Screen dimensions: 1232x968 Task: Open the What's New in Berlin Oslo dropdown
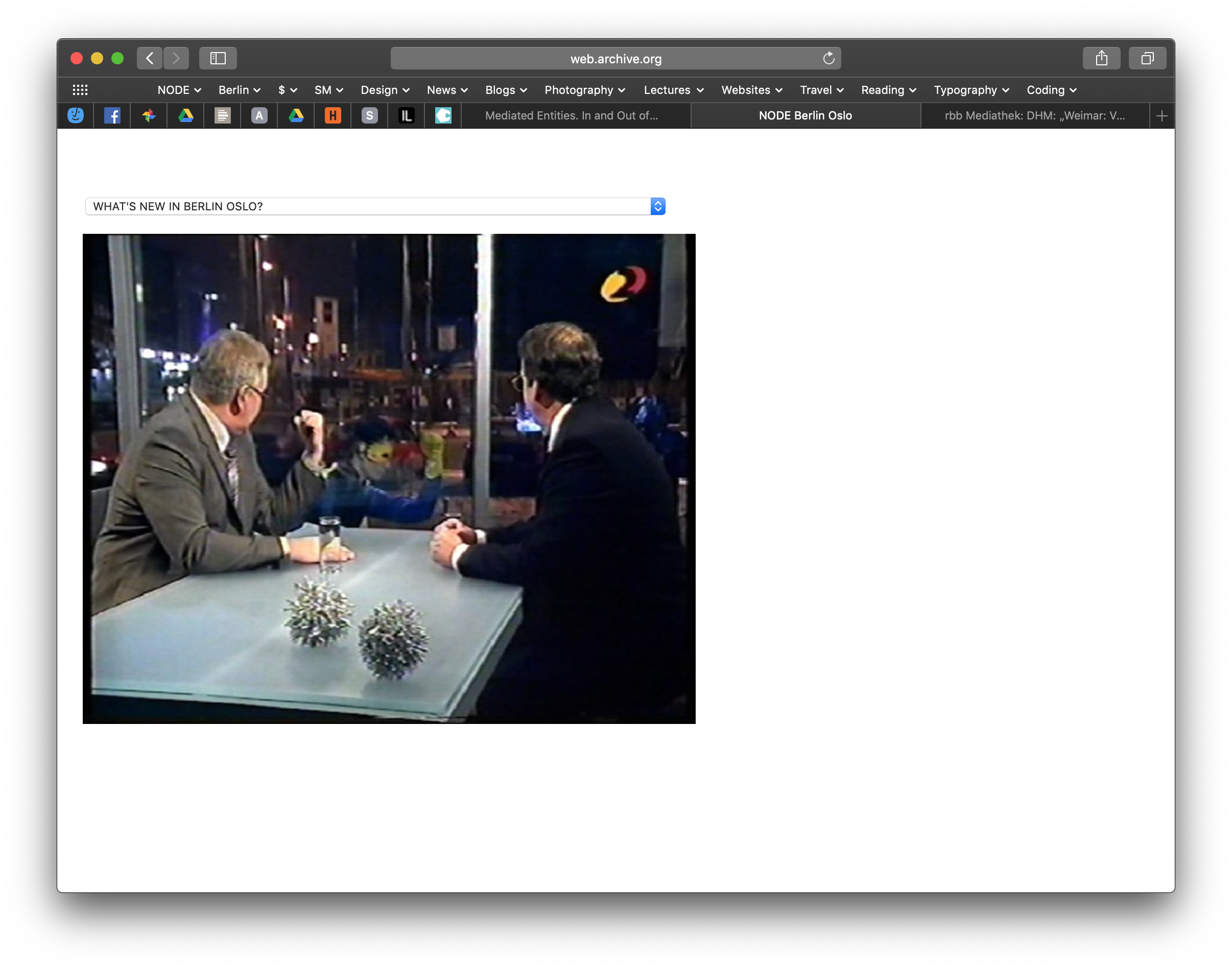[x=375, y=206]
